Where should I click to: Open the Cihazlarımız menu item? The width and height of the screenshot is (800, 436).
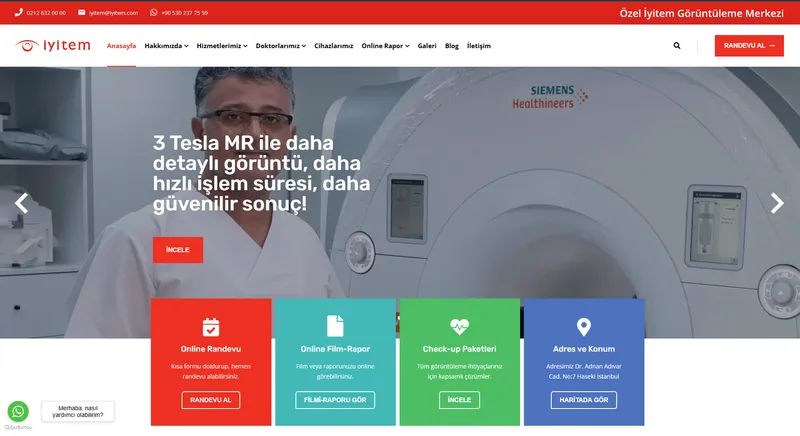tap(334, 46)
